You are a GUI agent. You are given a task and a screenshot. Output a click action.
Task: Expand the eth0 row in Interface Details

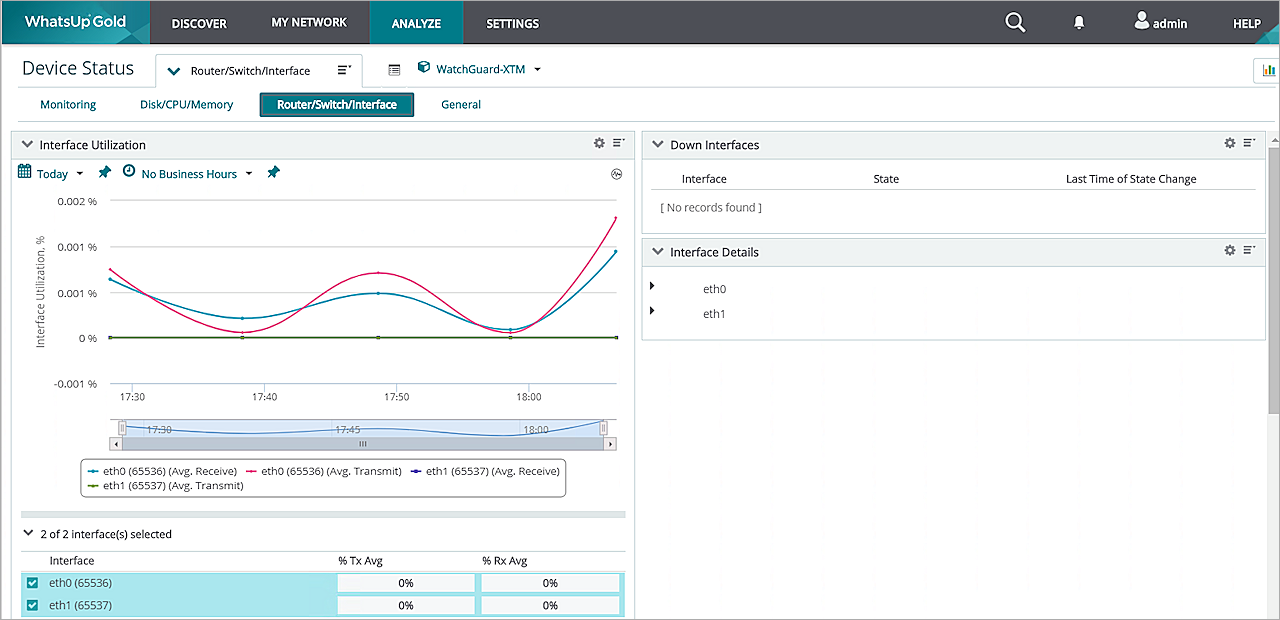pyautogui.click(x=652, y=287)
